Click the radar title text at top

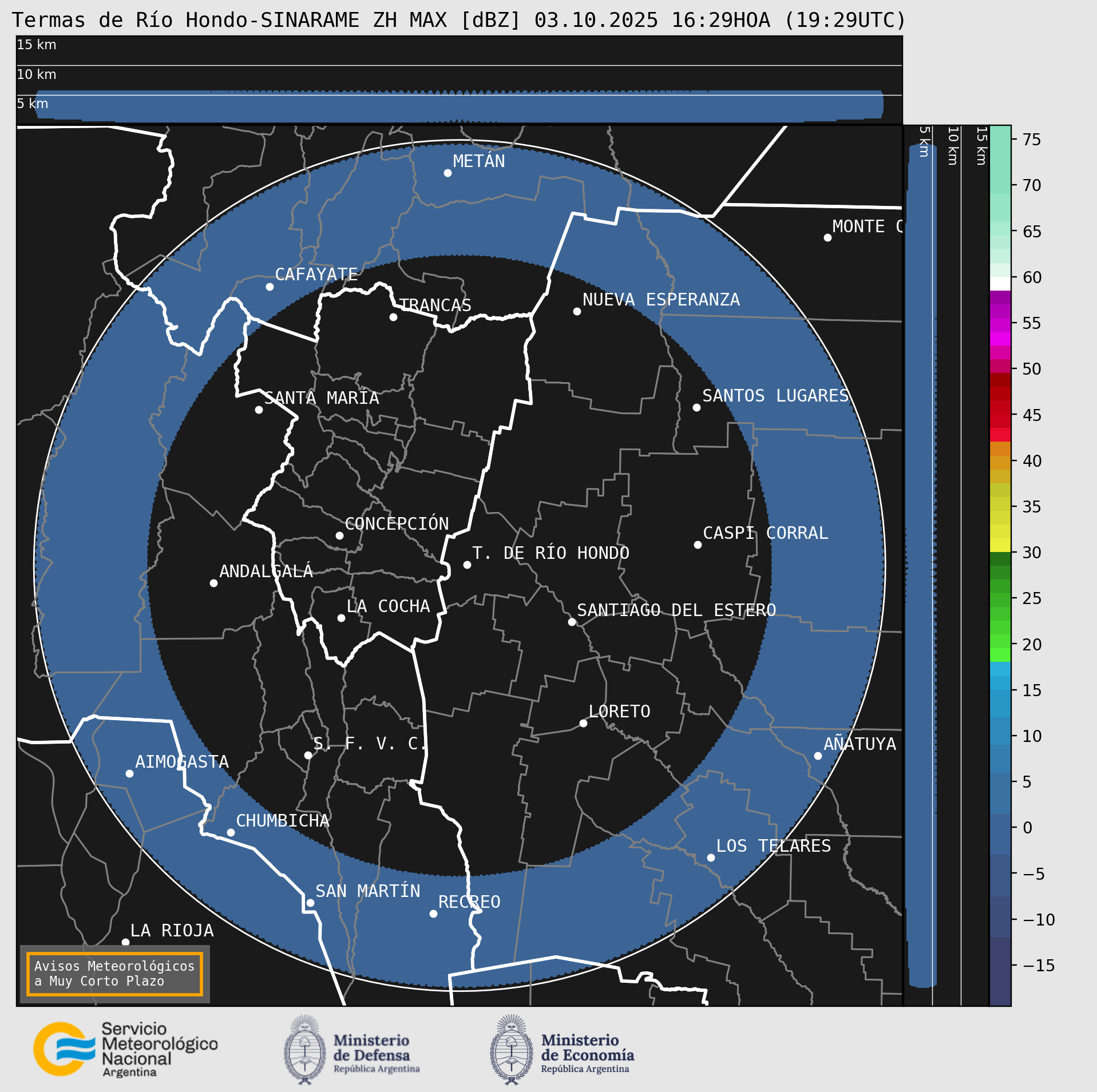(459, 20)
